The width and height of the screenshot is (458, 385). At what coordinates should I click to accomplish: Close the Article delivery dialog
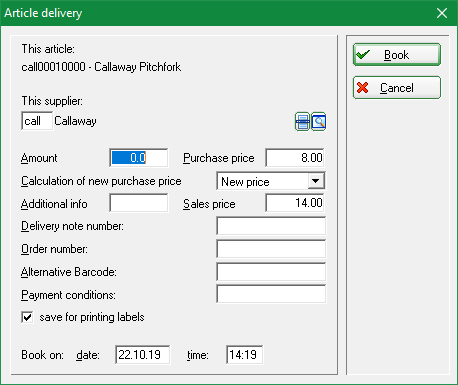442,13
